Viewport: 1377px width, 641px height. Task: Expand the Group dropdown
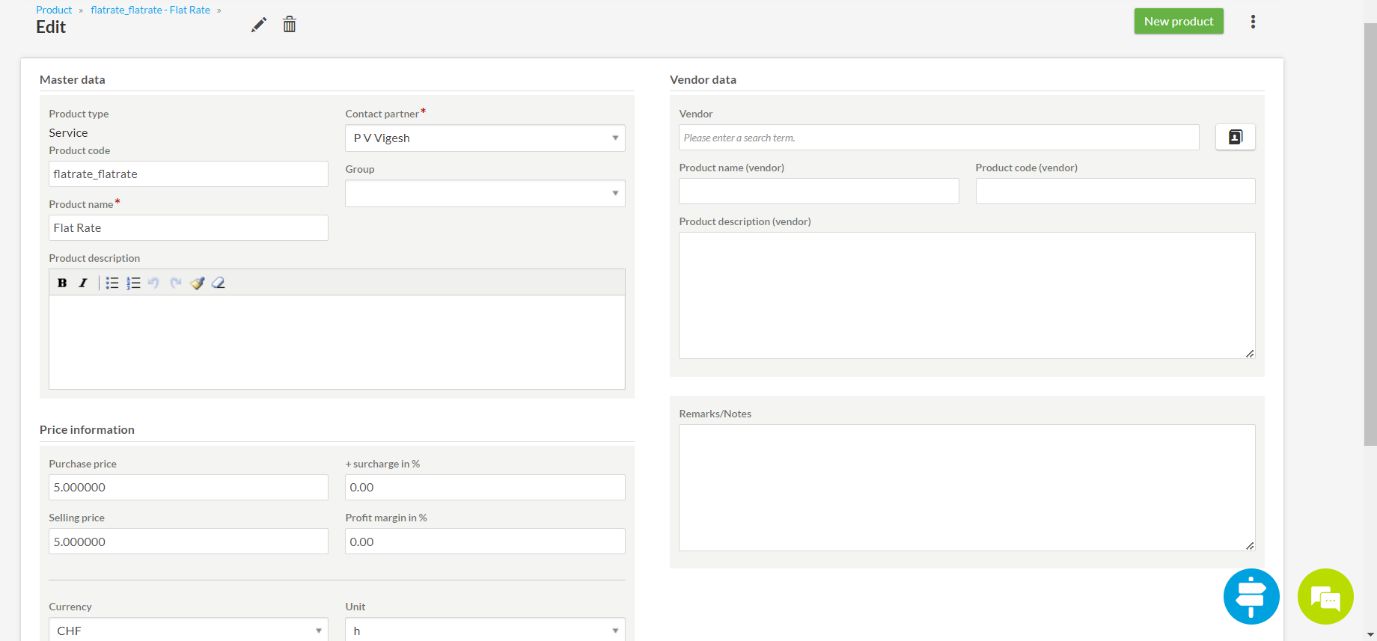coord(485,193)
